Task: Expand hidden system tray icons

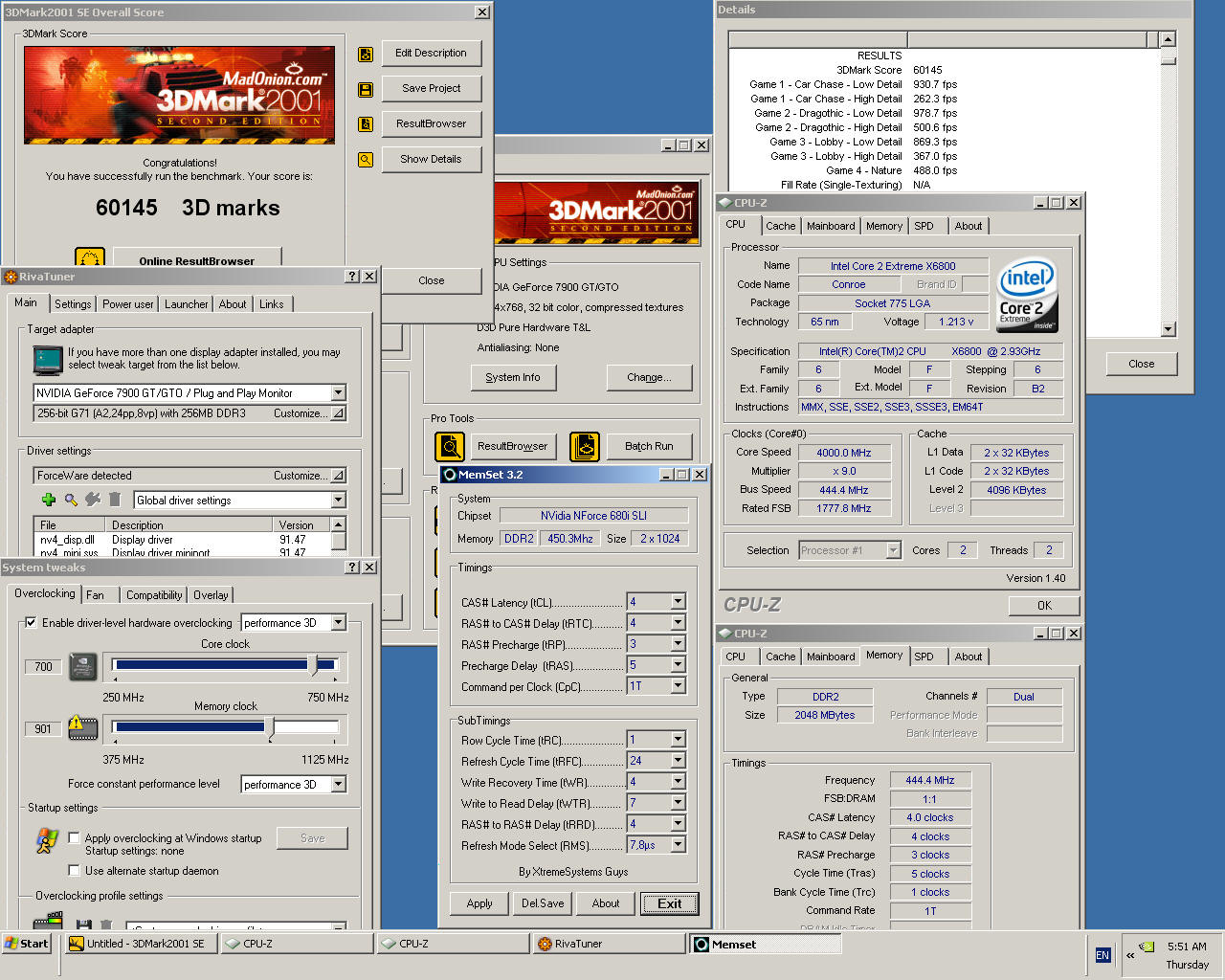Action: [x=1129, y=955]
